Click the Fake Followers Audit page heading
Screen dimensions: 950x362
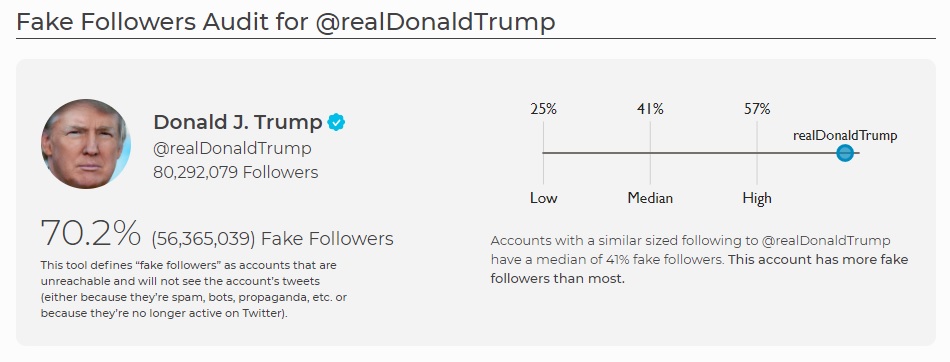(x=285, y=22)
